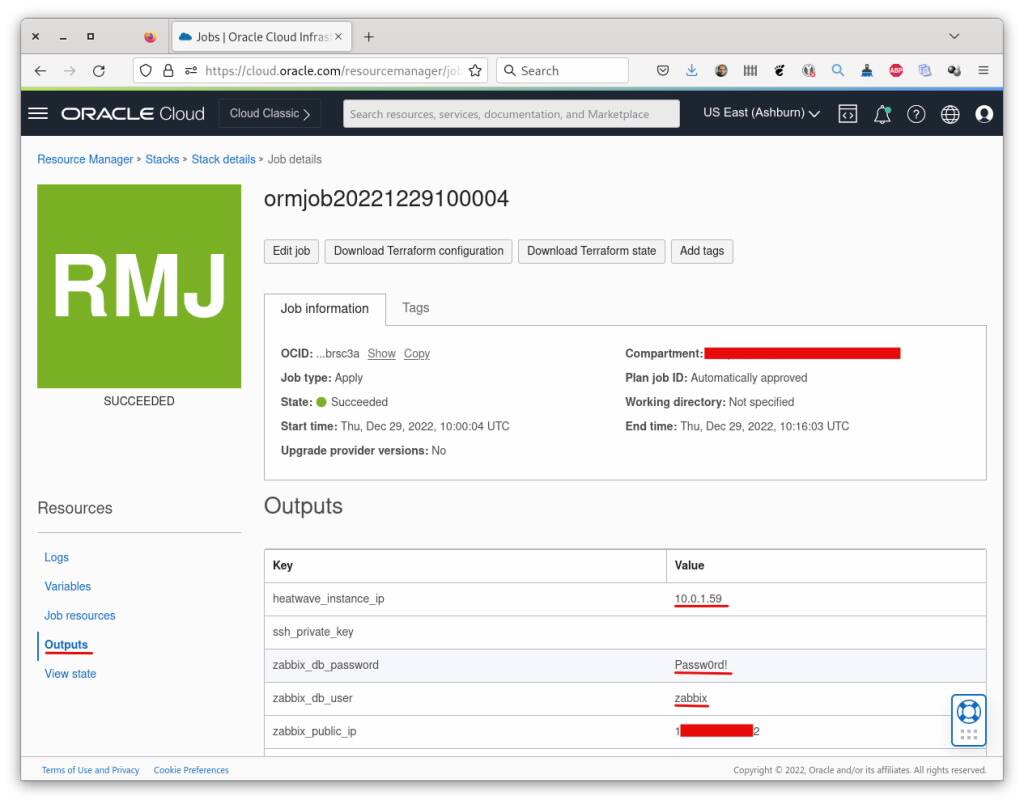The image size is (1024, 804).
Task: Click the browser URL address bar
Action: (333, 71)
